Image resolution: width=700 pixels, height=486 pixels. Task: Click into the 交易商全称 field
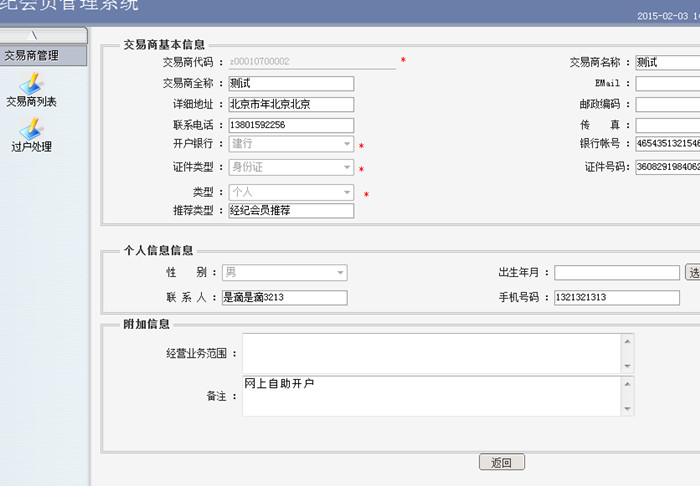click(290, 84)
